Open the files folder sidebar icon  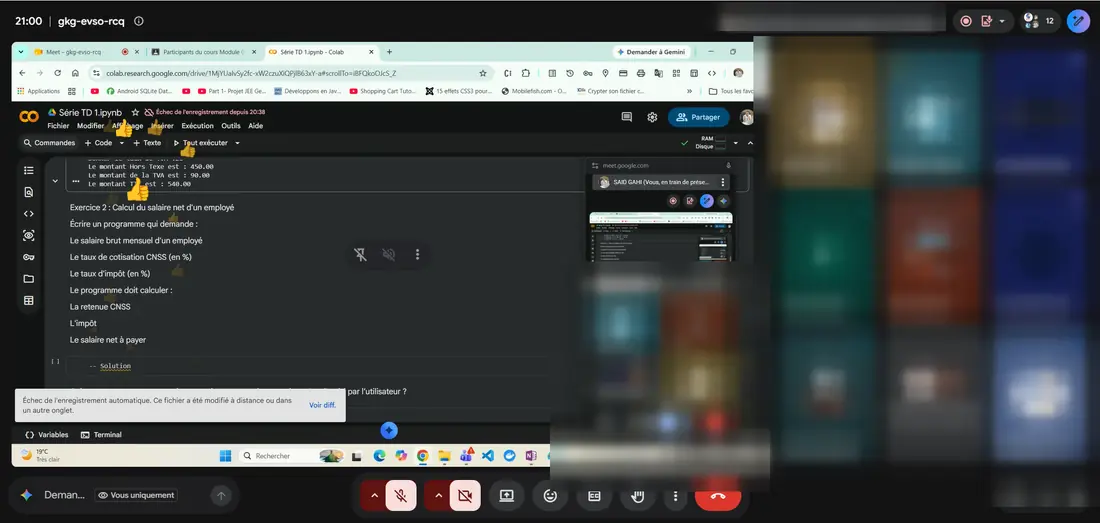tap(29, 279)
